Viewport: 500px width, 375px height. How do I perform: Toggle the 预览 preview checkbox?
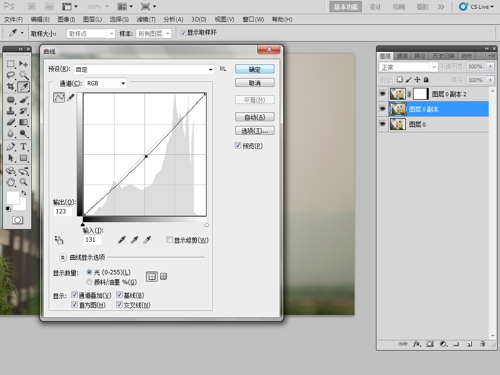238,145
